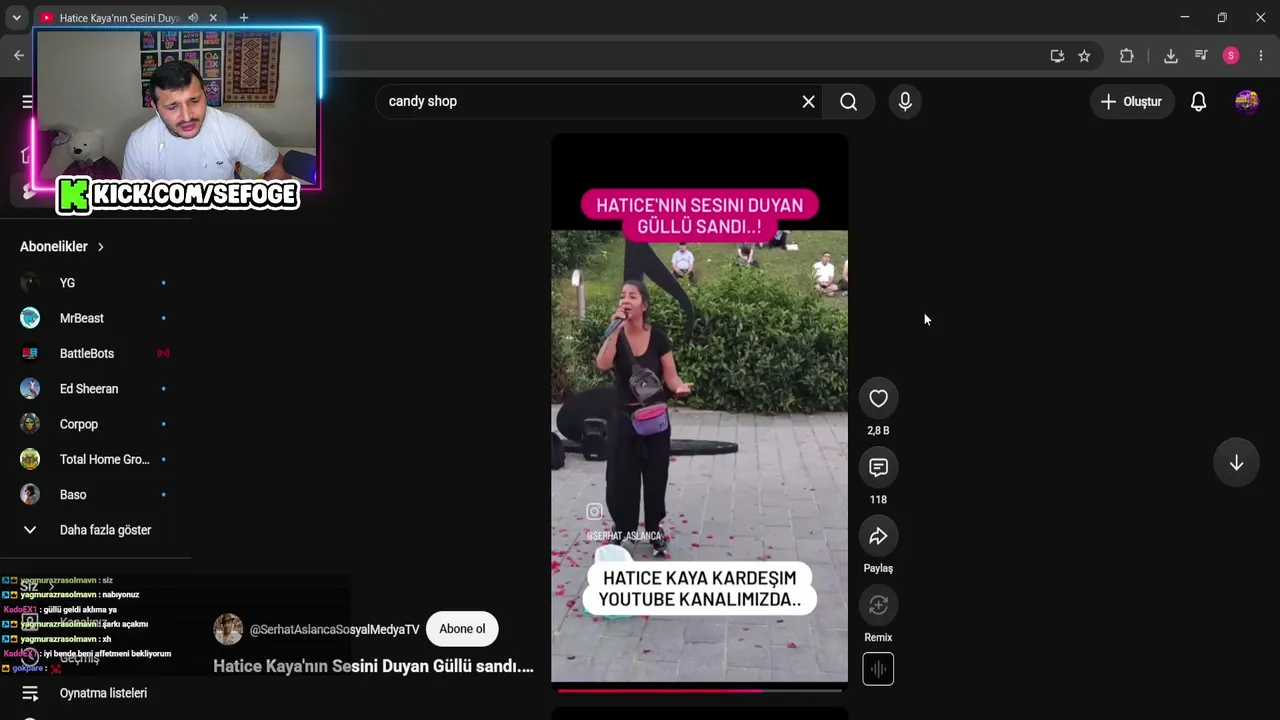Open comments on the short
The width and height of the screenshot is (1280, 720).
[878, 468]
